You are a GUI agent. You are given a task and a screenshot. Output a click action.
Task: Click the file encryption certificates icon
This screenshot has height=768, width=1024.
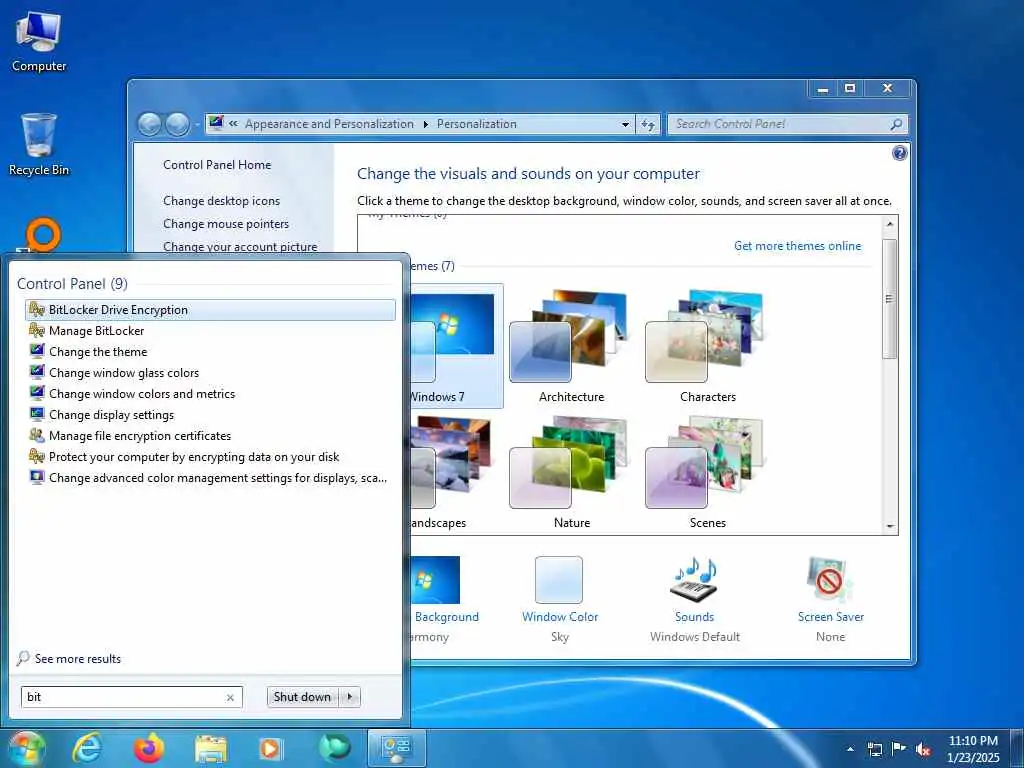tap(37, 435)
